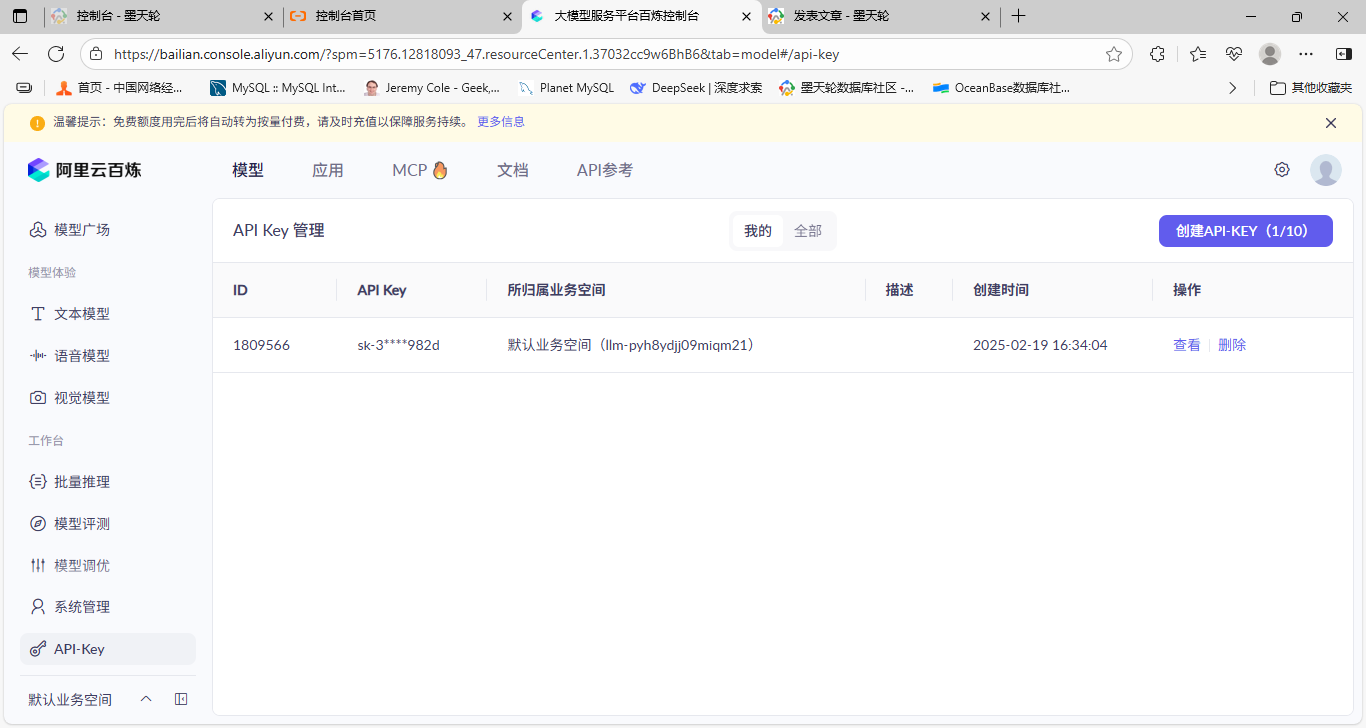View site information lock icon
Screen dimensions: 1366x728
(x=96, y=54)
